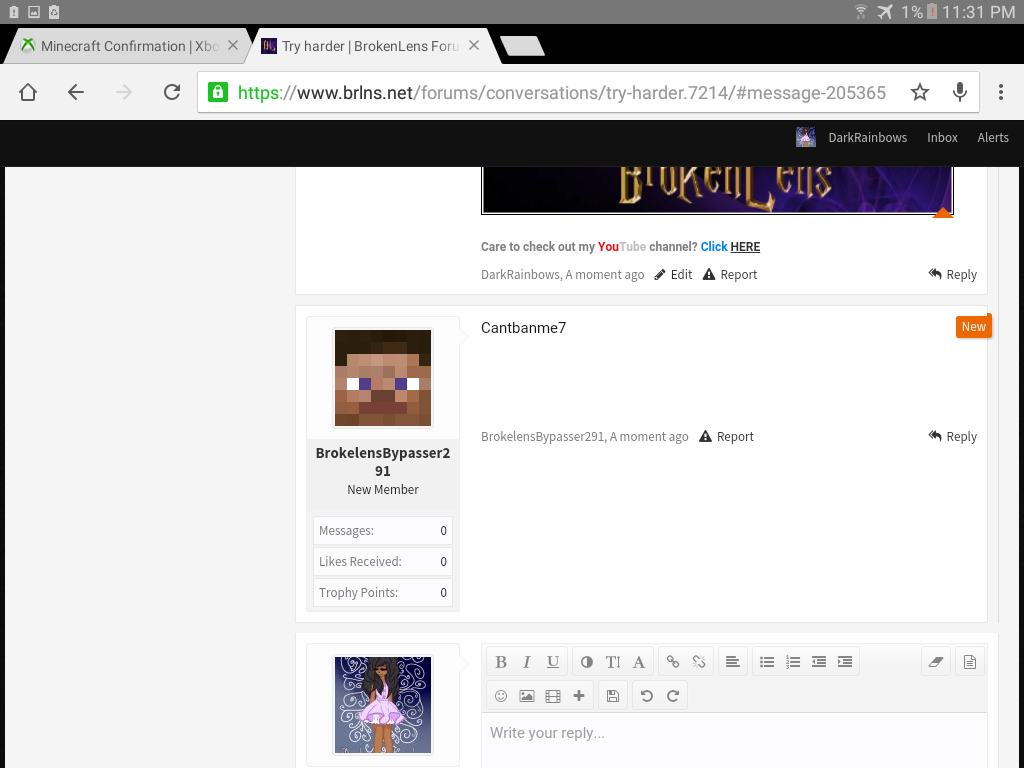The width and height of the screenshot is (1024, 768).
Task: Indent text in reply editor
Action: [x=845, y=662]
